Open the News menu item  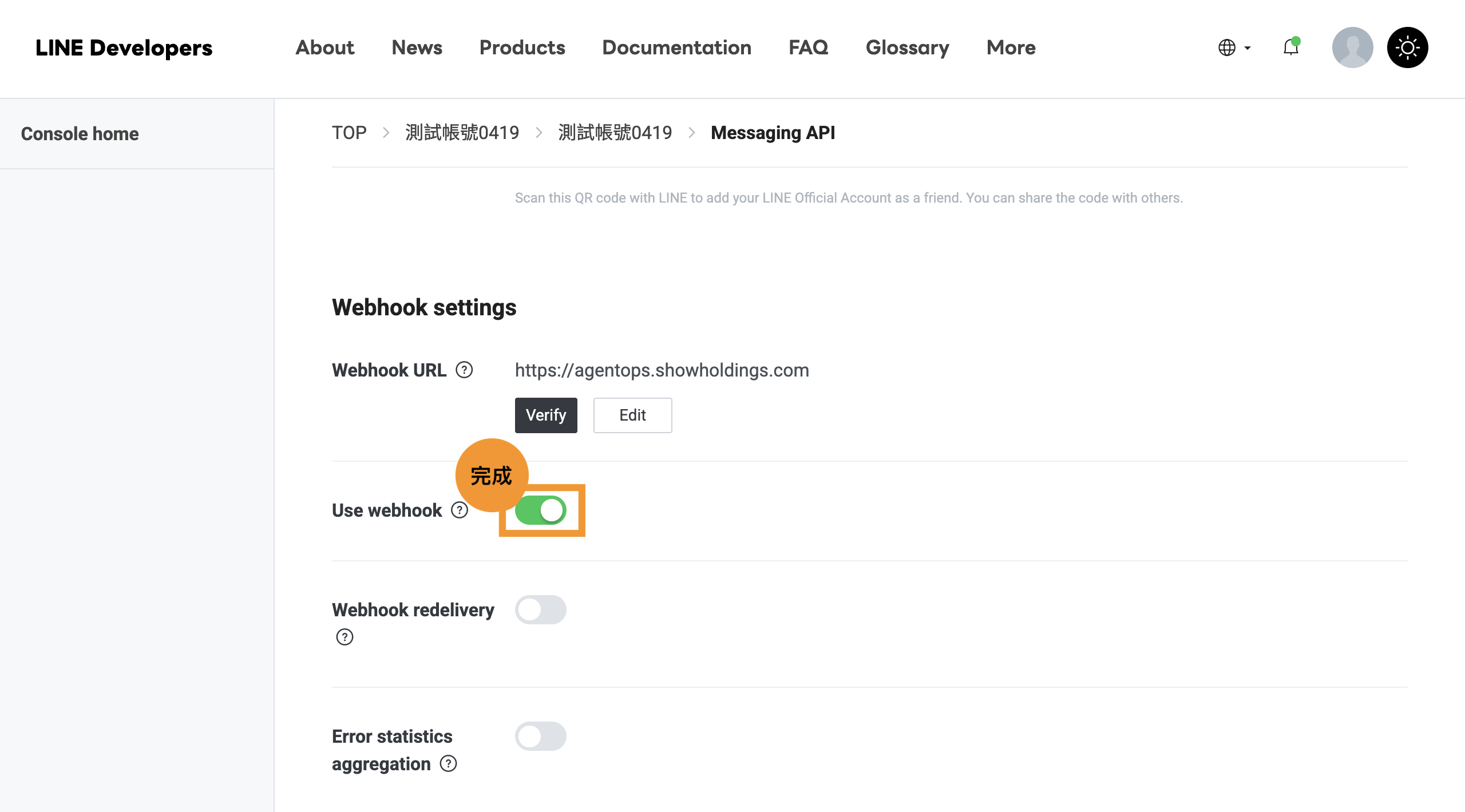(417, 47)
